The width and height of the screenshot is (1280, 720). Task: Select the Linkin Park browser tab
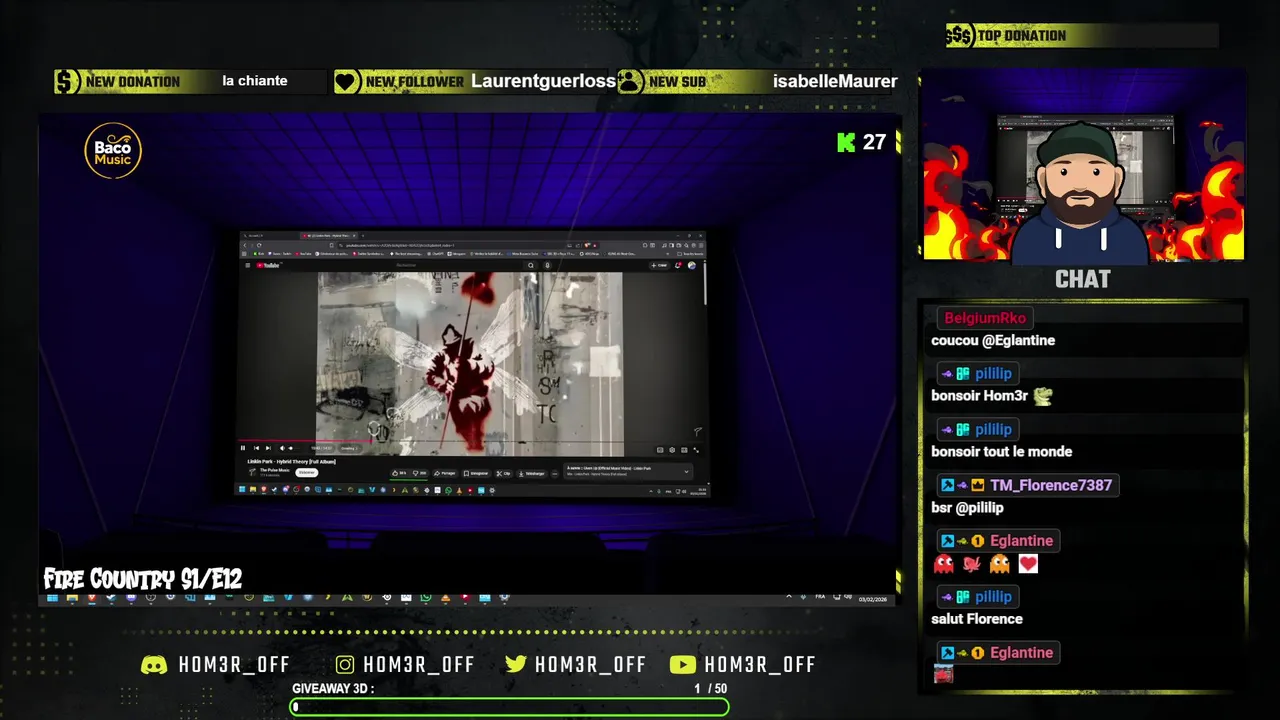329,236
